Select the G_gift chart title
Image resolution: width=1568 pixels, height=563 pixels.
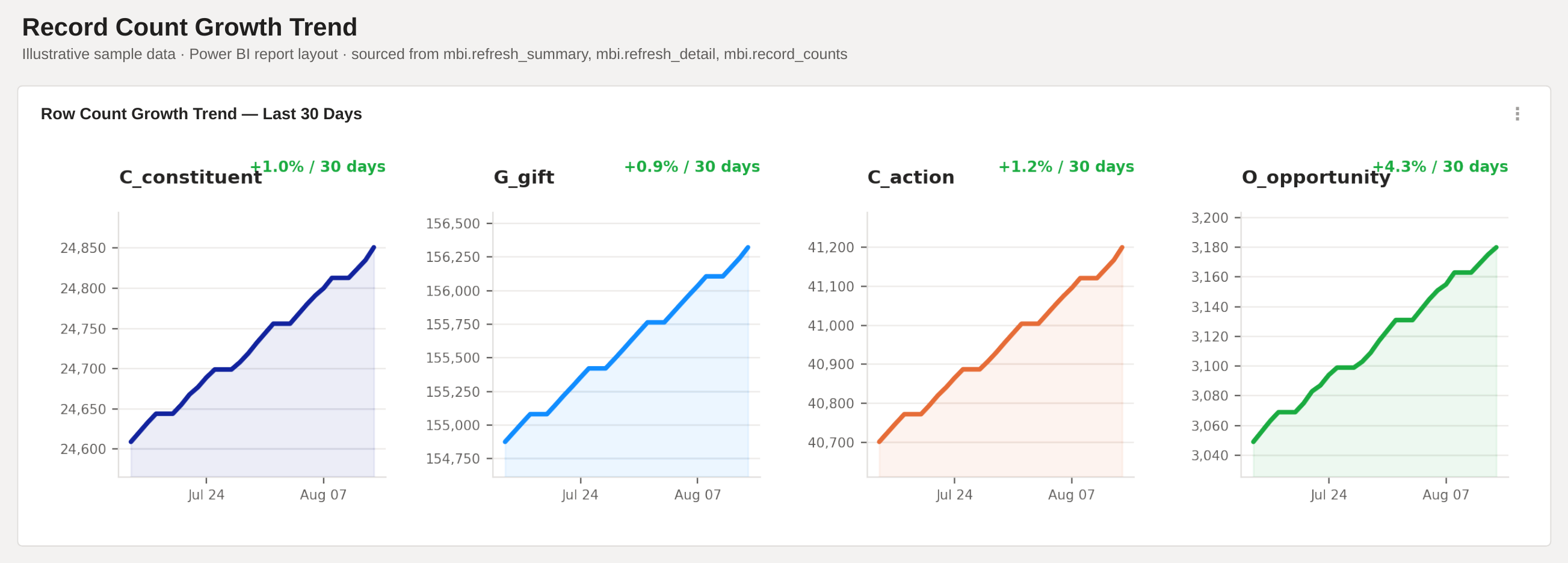[523, 177]
